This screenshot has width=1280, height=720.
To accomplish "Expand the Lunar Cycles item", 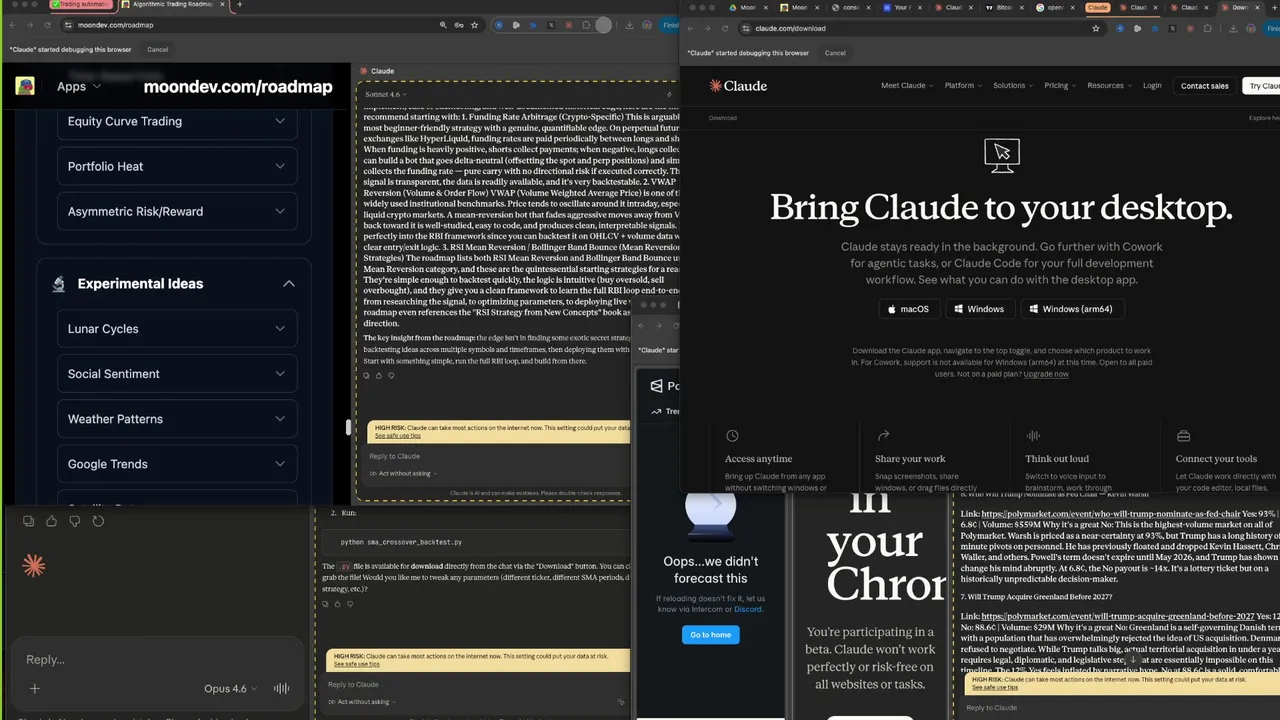I will coord(177,329).
